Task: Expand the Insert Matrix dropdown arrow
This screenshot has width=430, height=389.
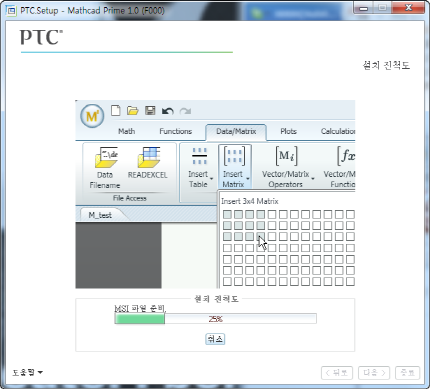Action: pos(248,179)
